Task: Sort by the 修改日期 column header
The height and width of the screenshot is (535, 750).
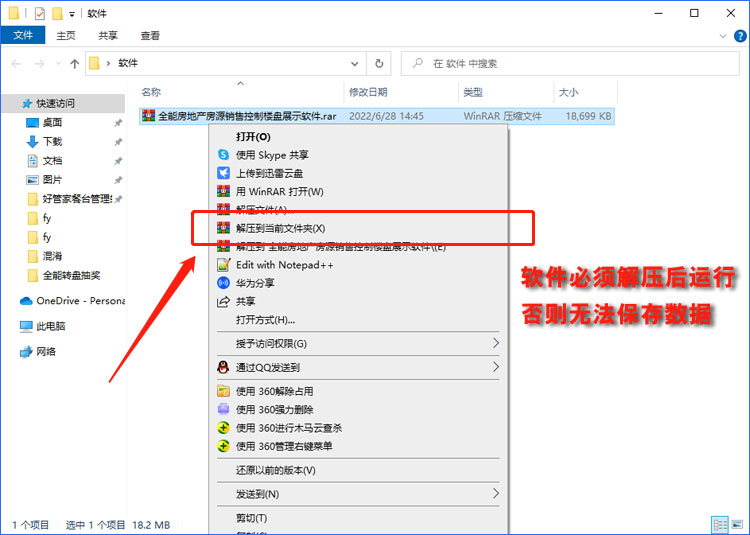Action: (367, 92)
